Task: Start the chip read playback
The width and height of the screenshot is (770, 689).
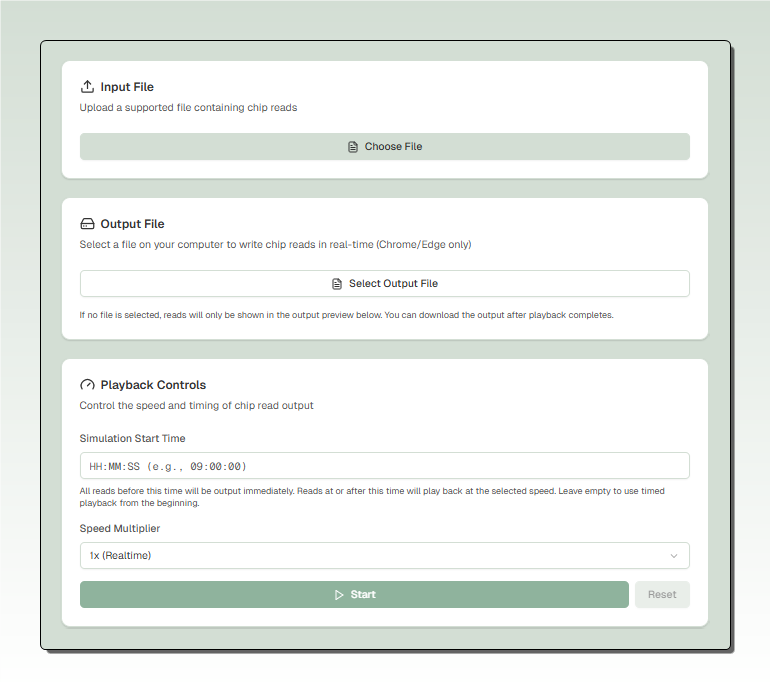Action: coord(354,595)
